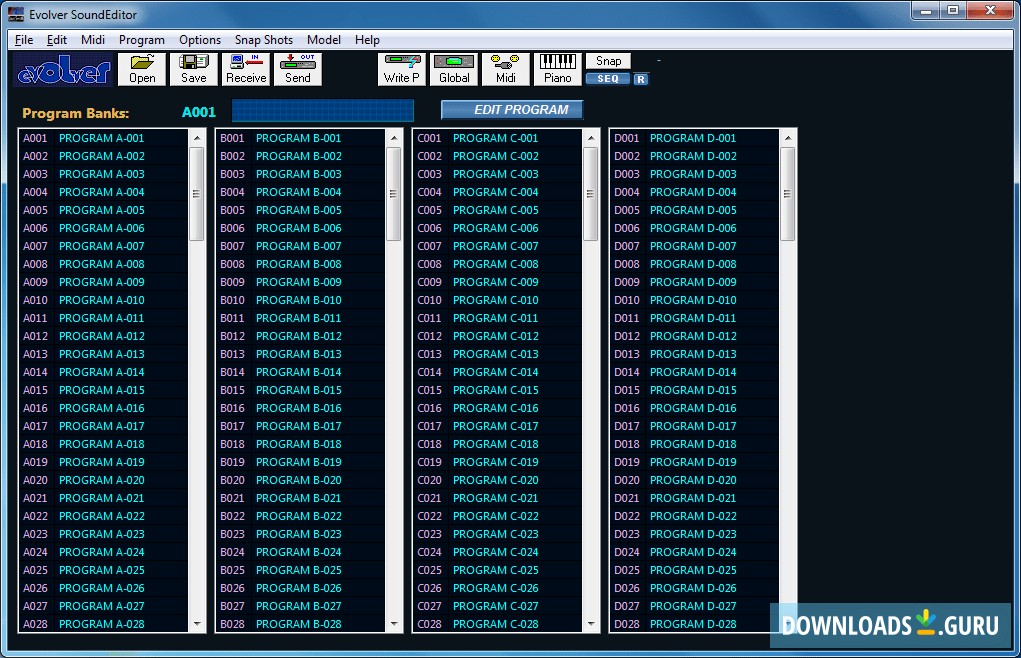Toggle the Snap button
This screenshot has width=1021, height=658.
point(607,60)
